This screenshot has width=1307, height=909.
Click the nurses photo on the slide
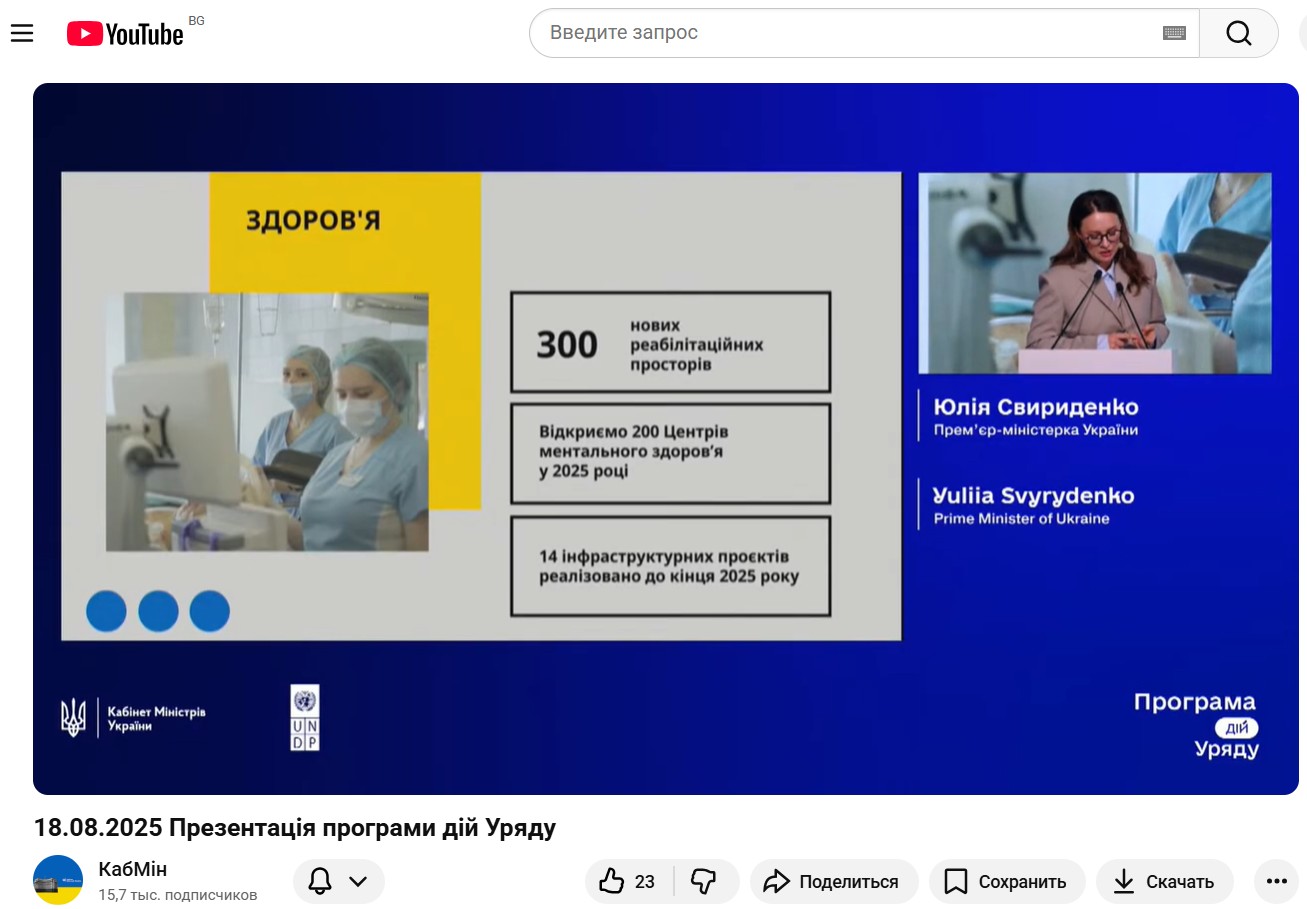[267, 421]
